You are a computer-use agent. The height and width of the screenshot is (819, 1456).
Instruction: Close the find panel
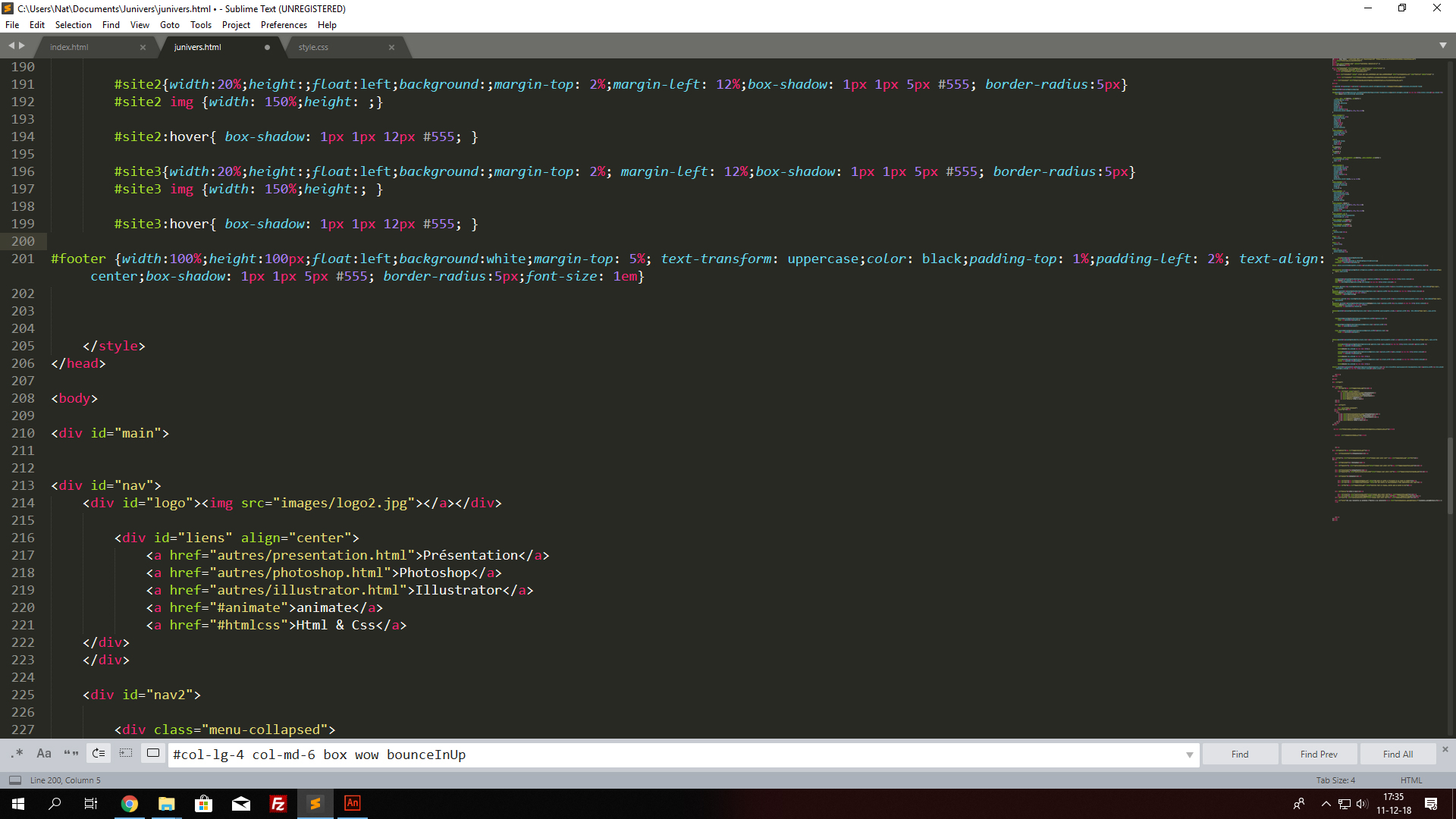pyautogui.click(x=1445, y=749)
